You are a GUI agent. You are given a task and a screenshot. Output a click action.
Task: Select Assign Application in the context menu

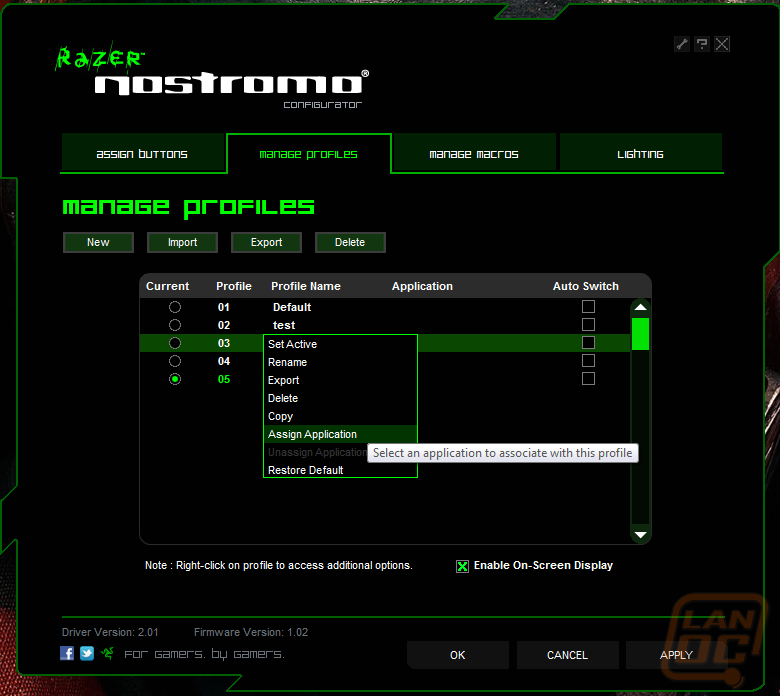(340, 434)
